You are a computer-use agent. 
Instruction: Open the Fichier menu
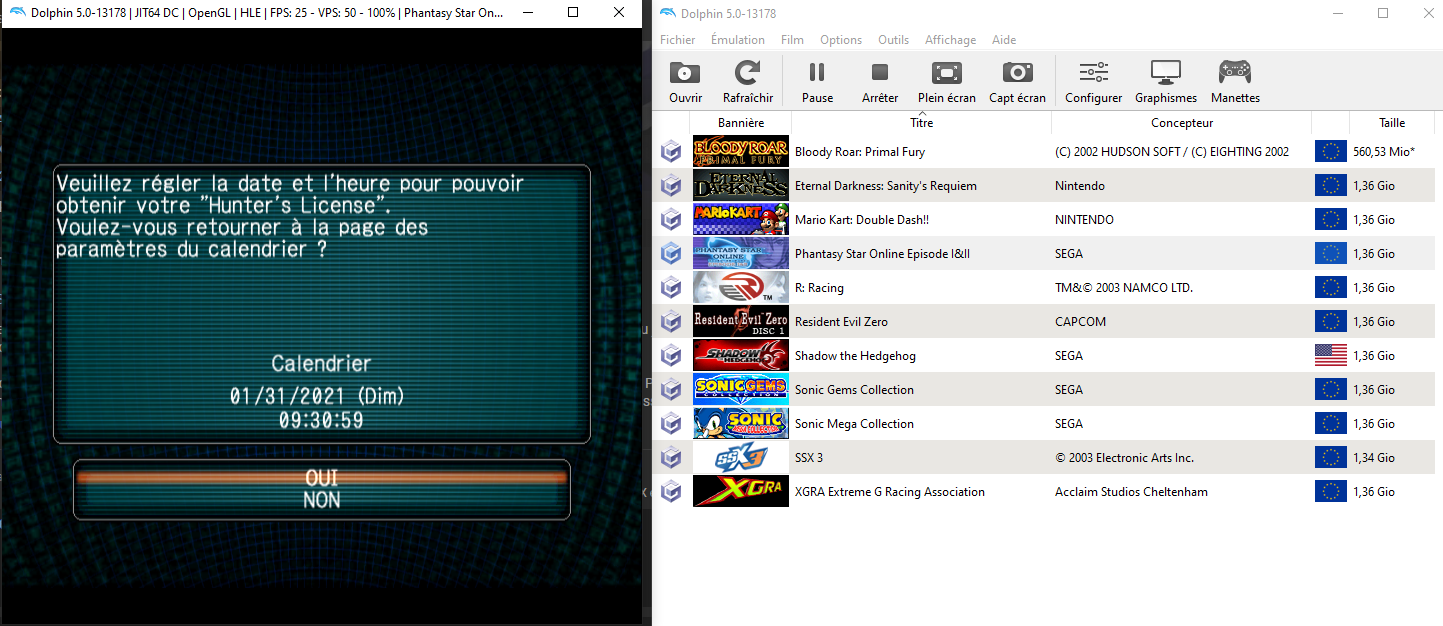click(x=677, y=40)
